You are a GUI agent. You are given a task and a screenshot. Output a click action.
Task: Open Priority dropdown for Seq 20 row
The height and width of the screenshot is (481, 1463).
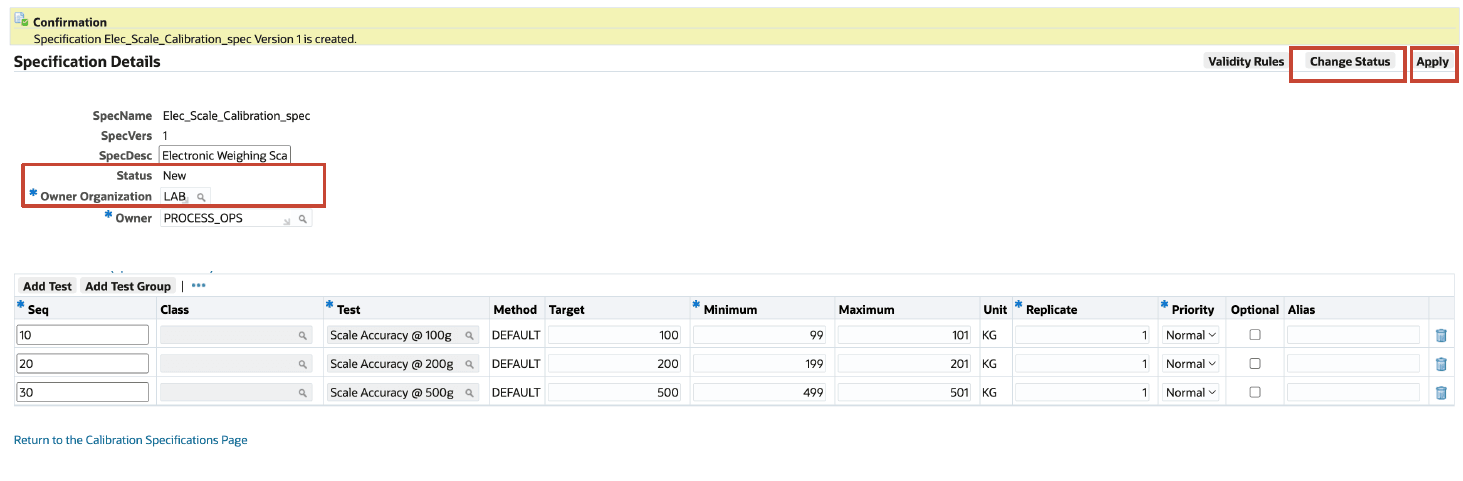point(1191,364)
